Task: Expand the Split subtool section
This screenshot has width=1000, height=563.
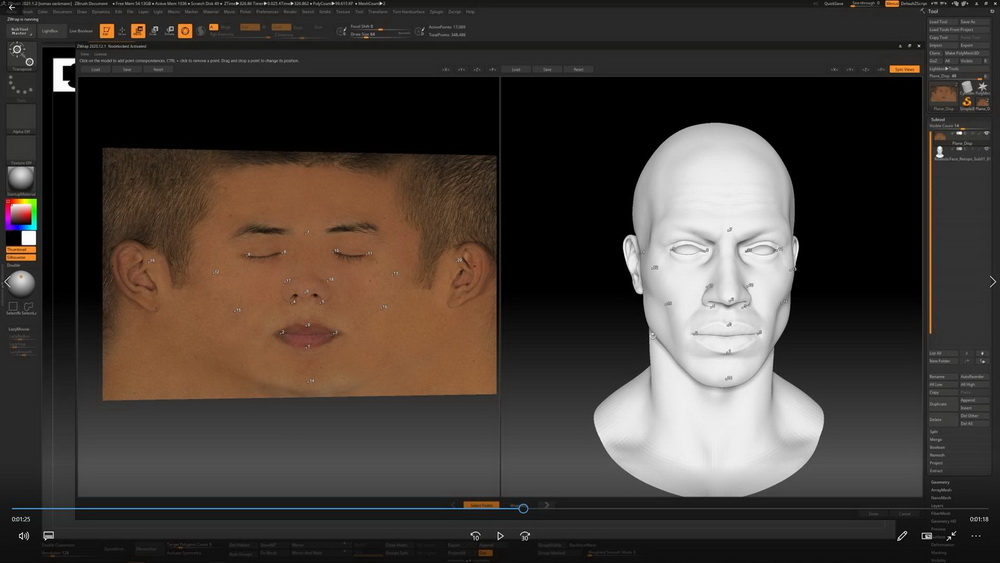Action: tap(934, 432)
